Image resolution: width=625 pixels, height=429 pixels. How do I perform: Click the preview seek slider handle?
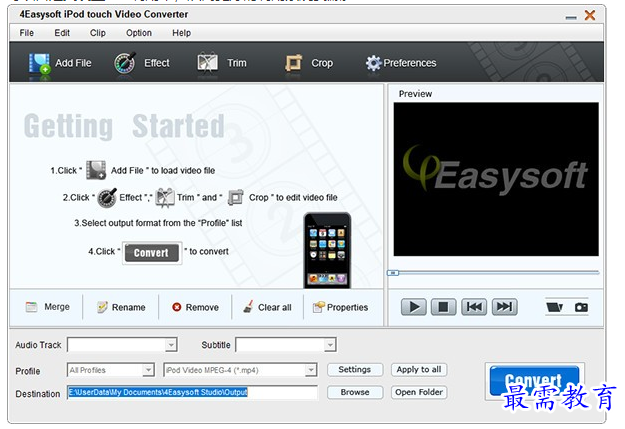point(393,273)
